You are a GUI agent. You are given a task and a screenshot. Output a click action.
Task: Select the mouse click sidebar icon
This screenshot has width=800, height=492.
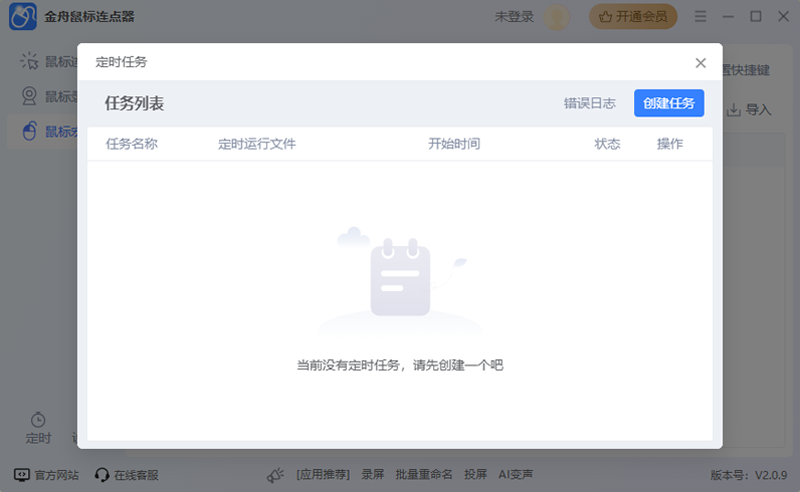click(x=30, y=62)
